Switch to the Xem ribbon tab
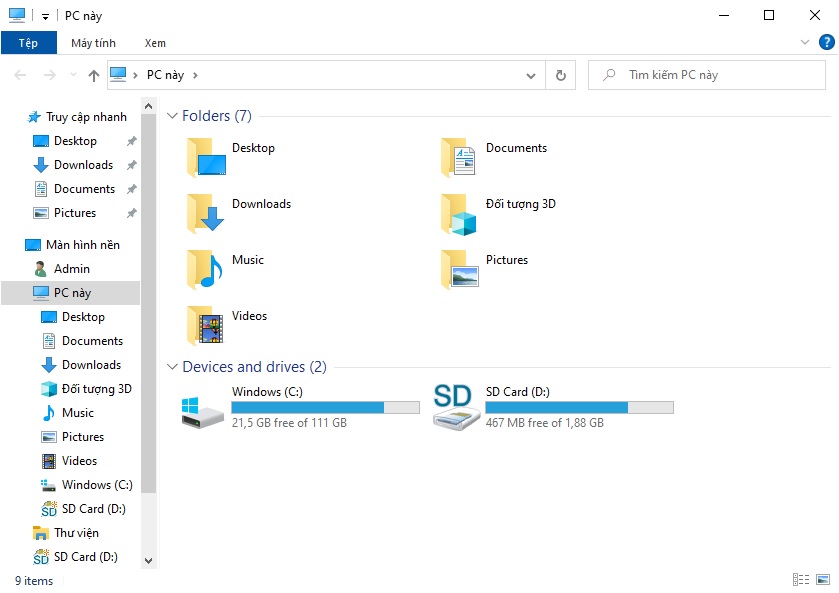The width and height of the screenshot is (839, 593). pos(155,43)
